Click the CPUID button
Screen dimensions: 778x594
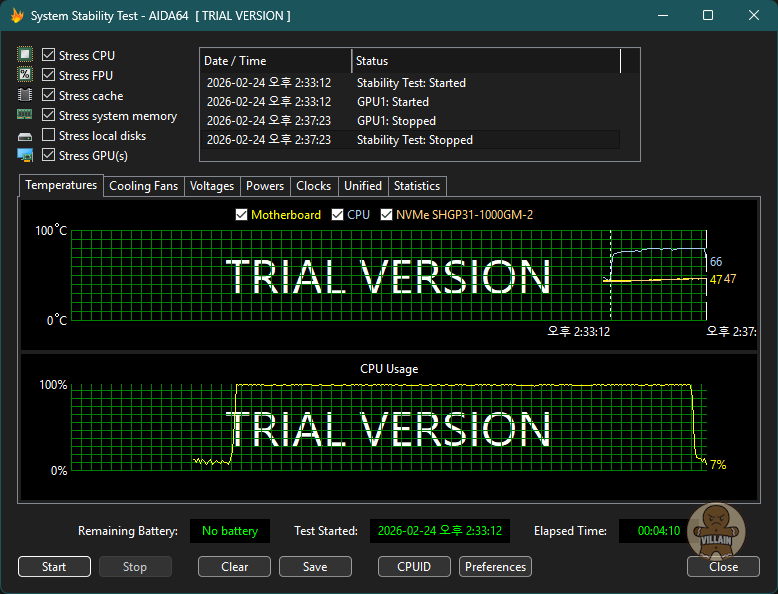(x=414, y=567)
